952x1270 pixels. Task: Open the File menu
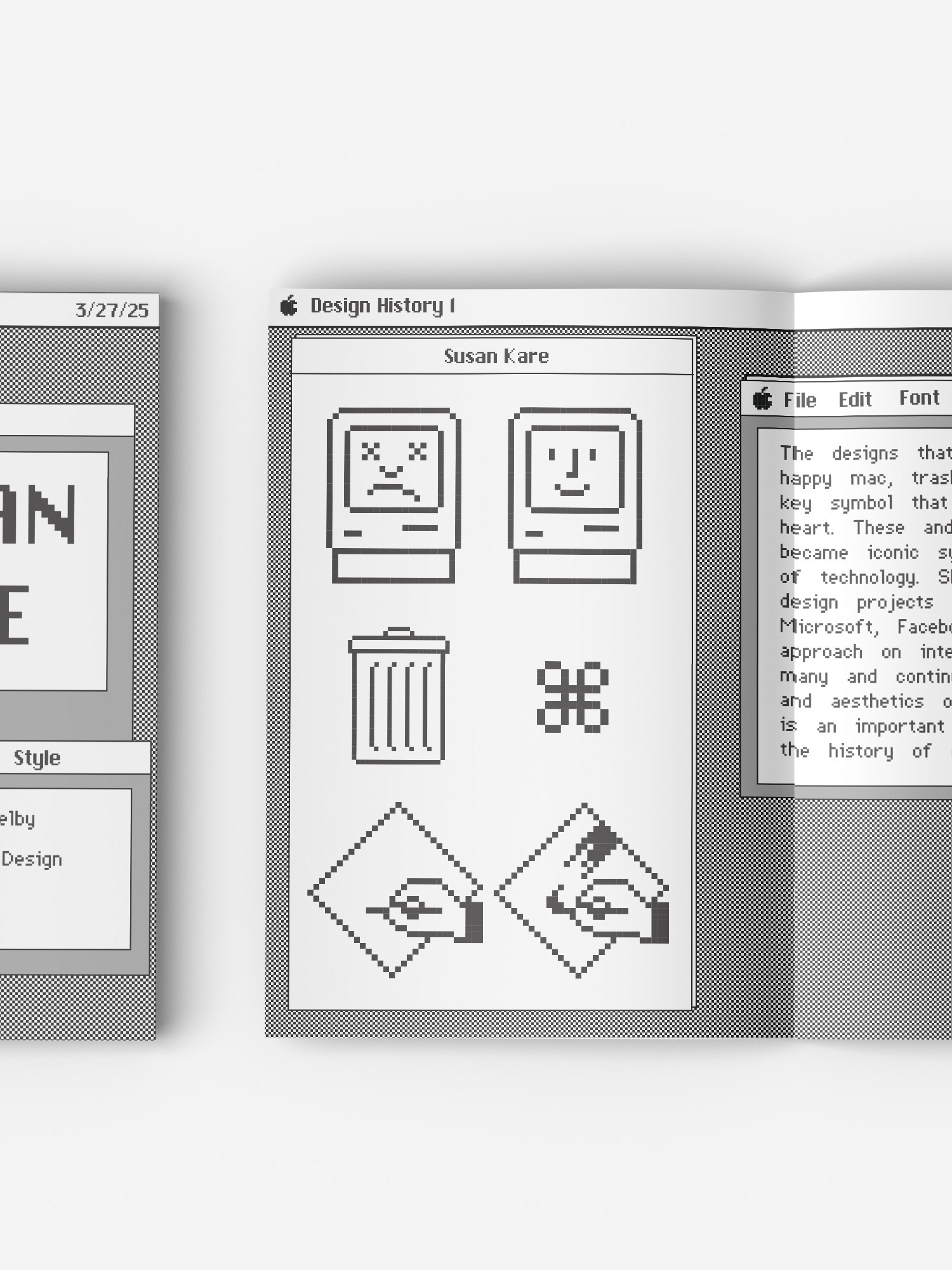(800, 400)
